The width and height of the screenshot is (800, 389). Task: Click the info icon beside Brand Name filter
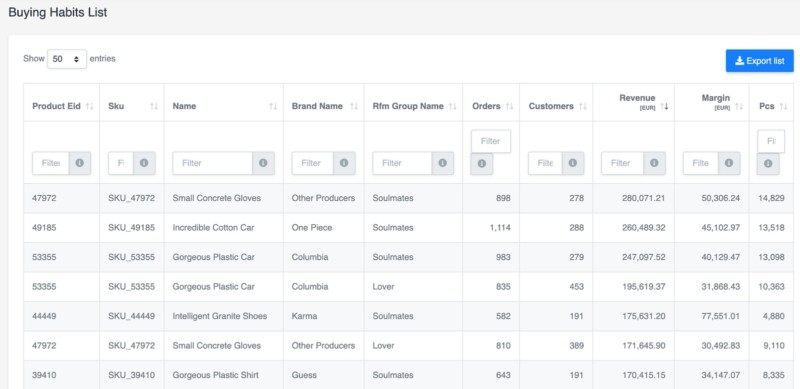tap(344, 163)
